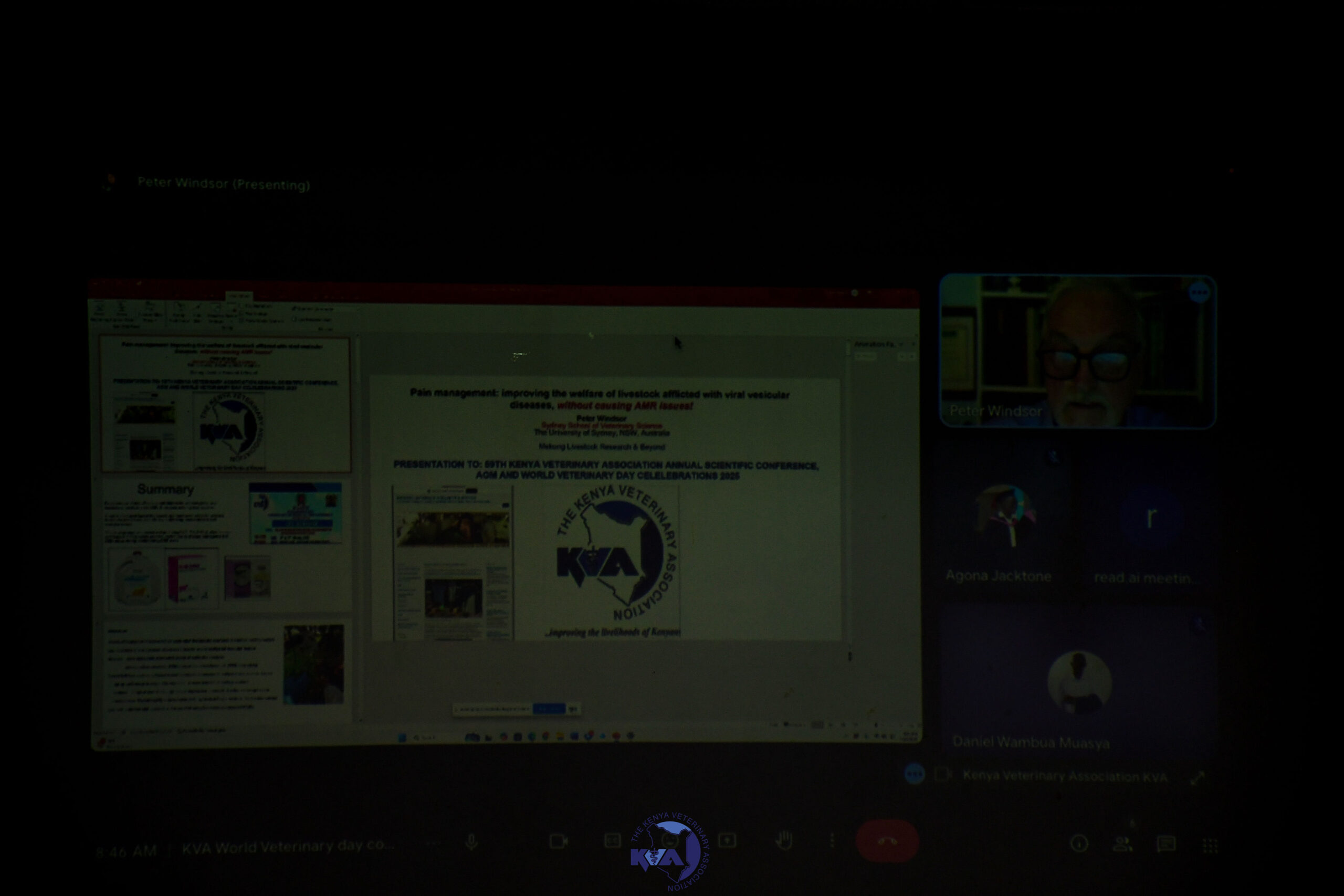1344x896 pixels.
Task: Click Daniel Wambua Muasya participant tile
Action: 1078,683
